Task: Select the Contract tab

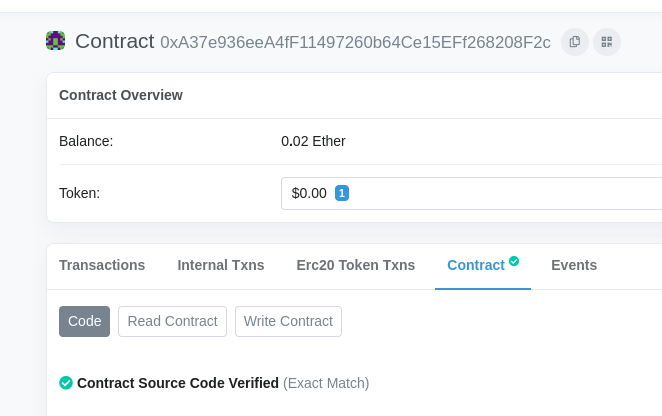Action: 476,265
